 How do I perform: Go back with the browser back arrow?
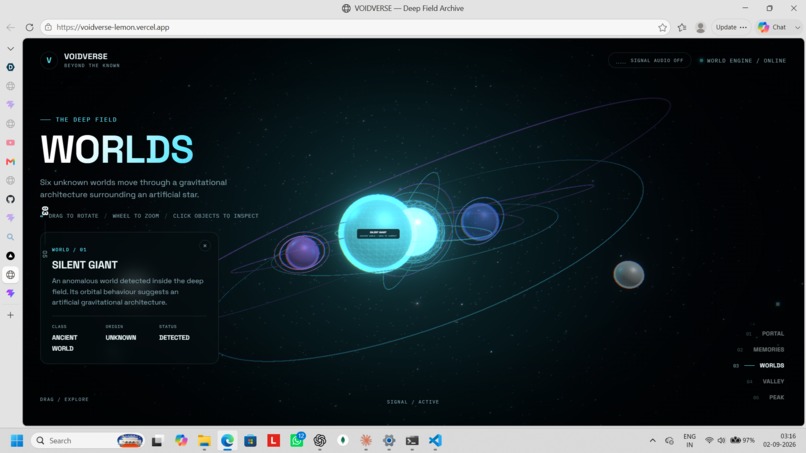pos(10,27)
